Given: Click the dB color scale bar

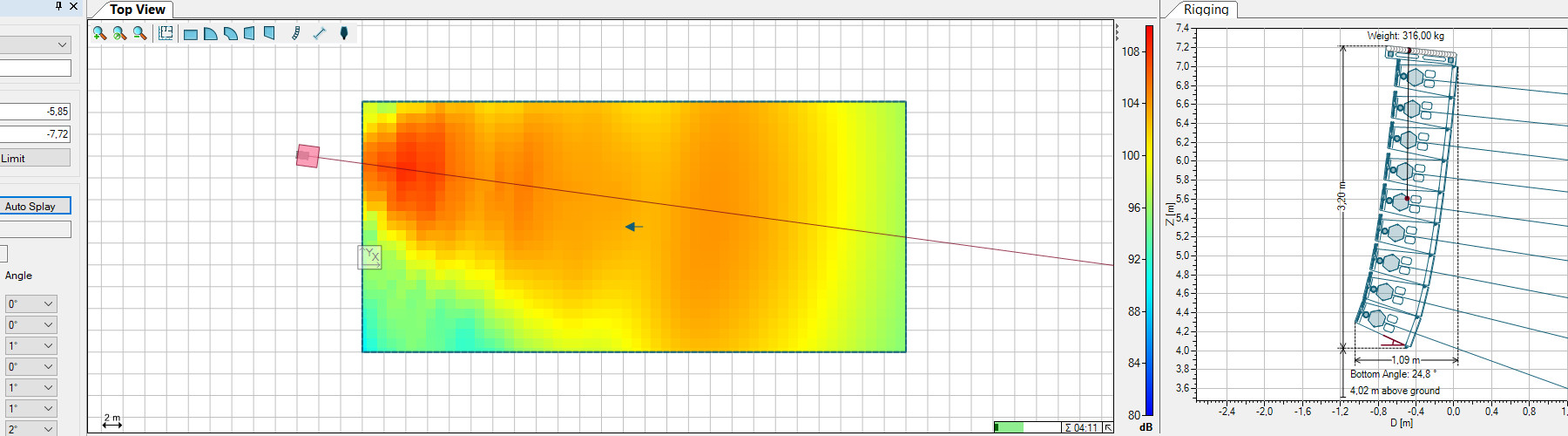Looking at the screenshot, I should coord(1149,218).
